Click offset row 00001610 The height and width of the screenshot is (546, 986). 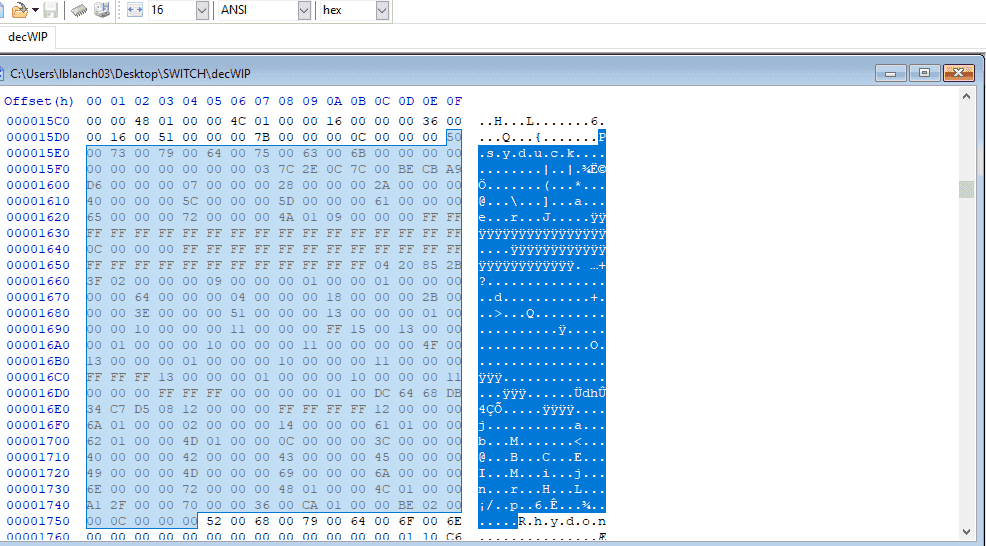pyautogui.click(x=38, y=201)
